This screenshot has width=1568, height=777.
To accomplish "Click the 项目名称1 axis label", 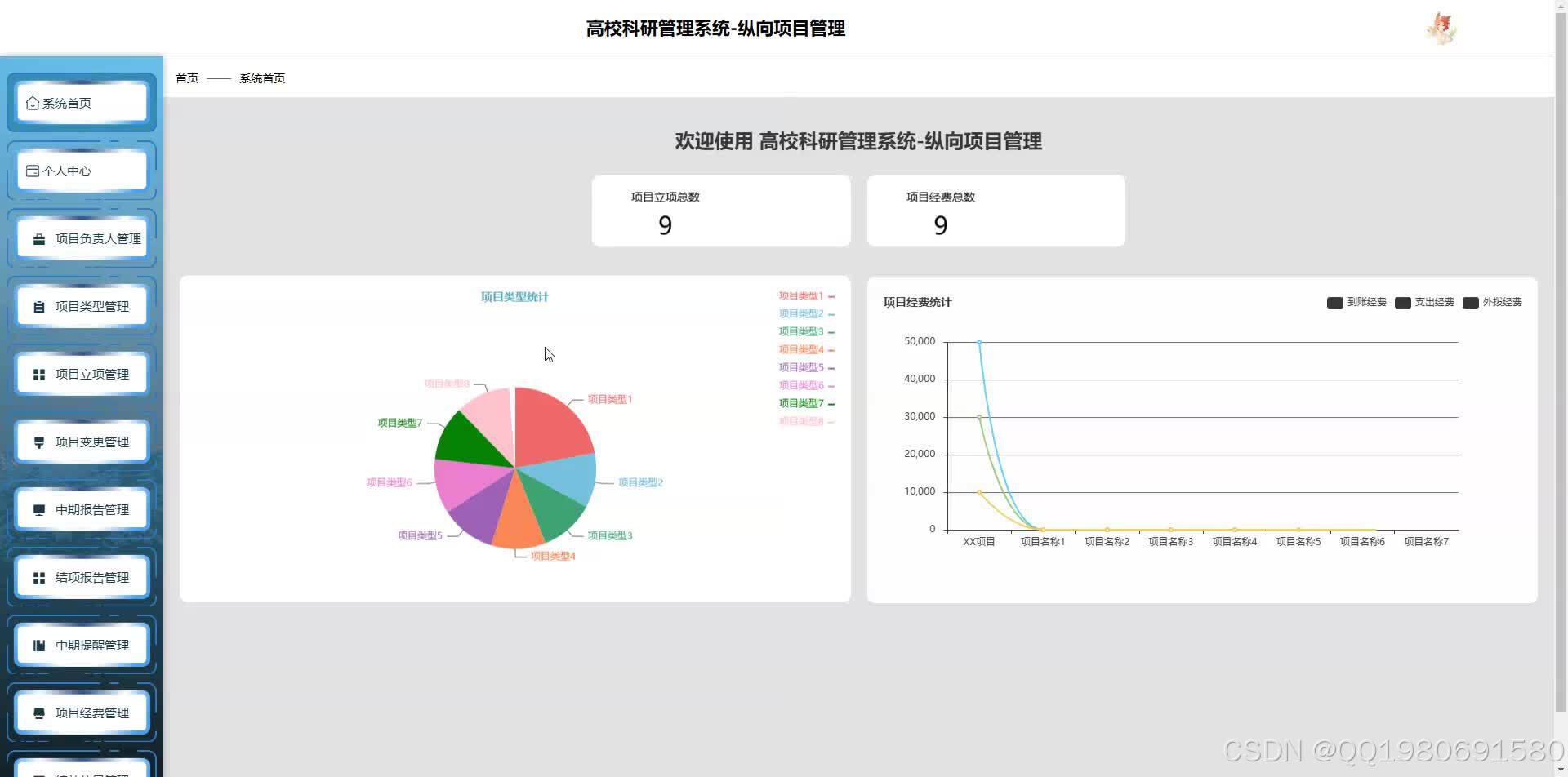I will [1043, 542].
